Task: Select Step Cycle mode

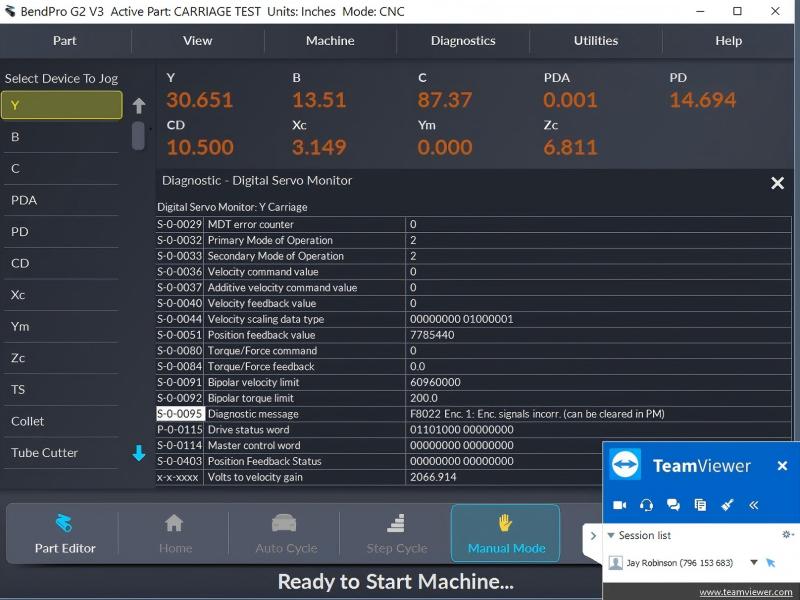Action: [x=396, y=533]
